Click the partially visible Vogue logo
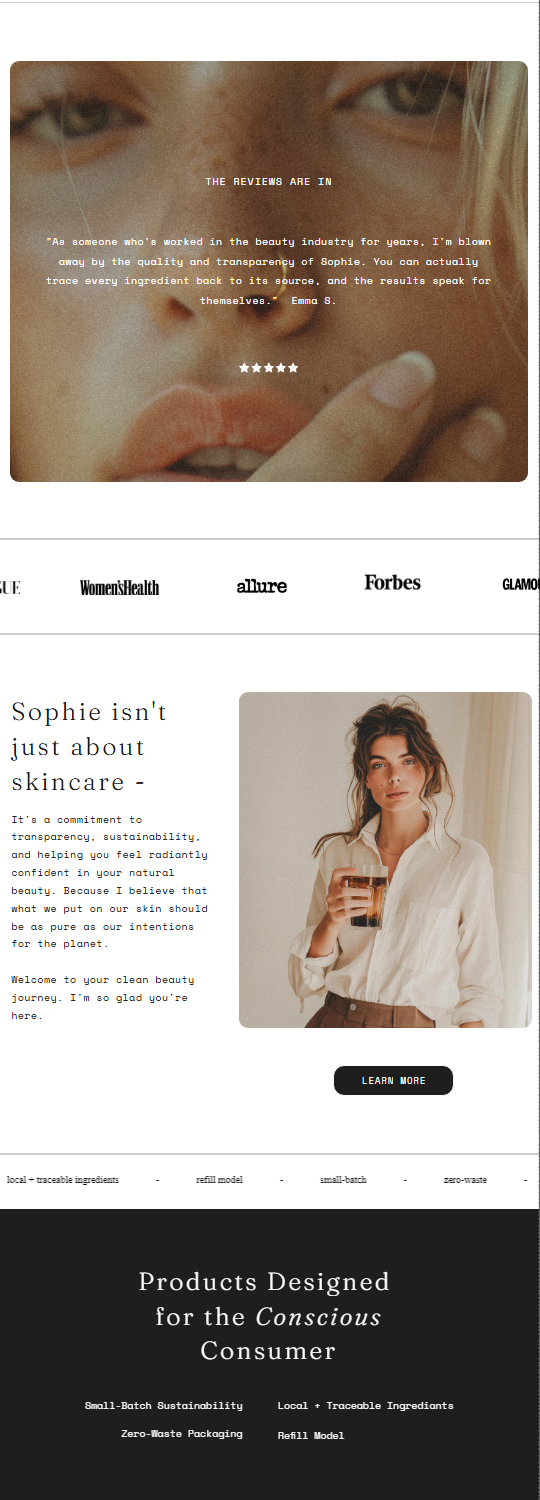 (10, 586)
